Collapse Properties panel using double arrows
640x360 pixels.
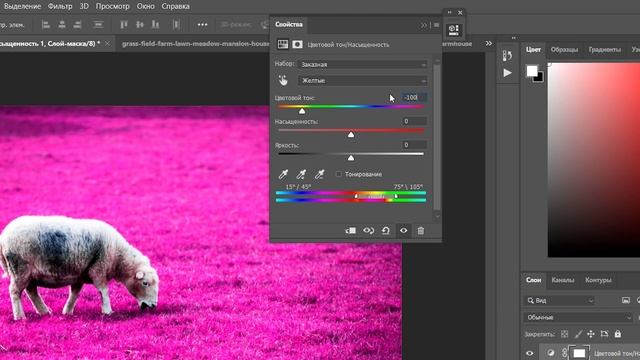424,25
